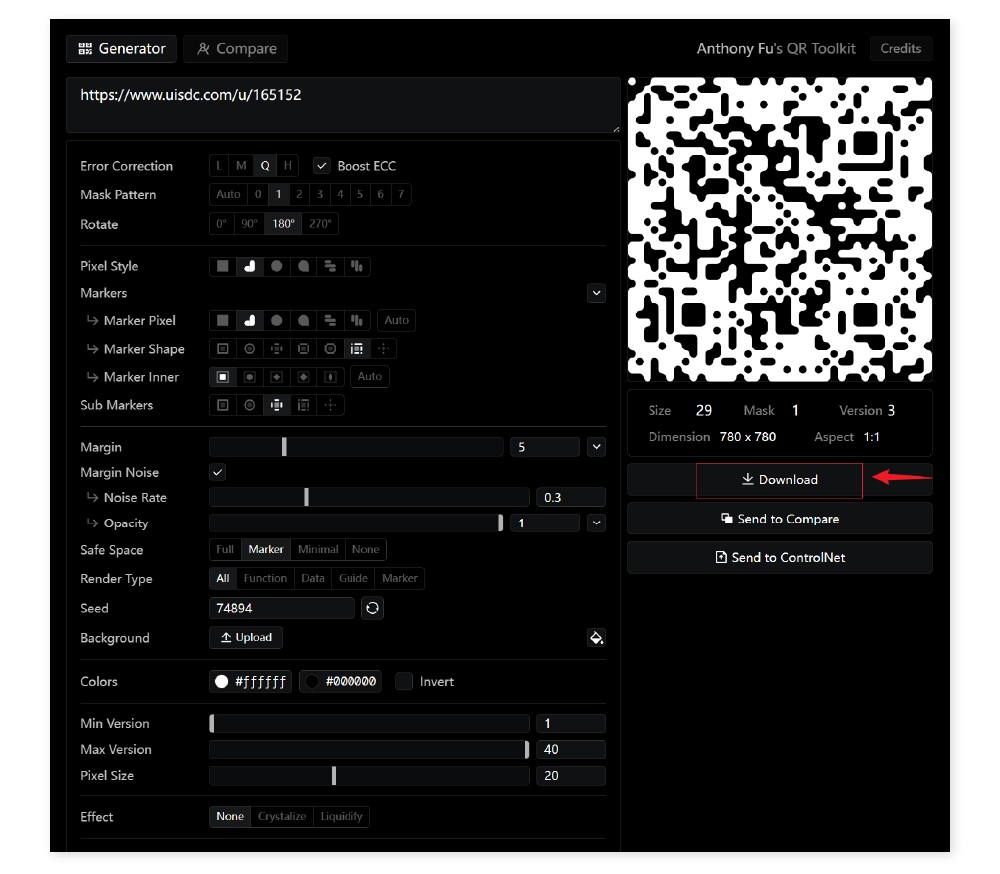Select the square Pixel Style icon

click(x=223, y=266)
